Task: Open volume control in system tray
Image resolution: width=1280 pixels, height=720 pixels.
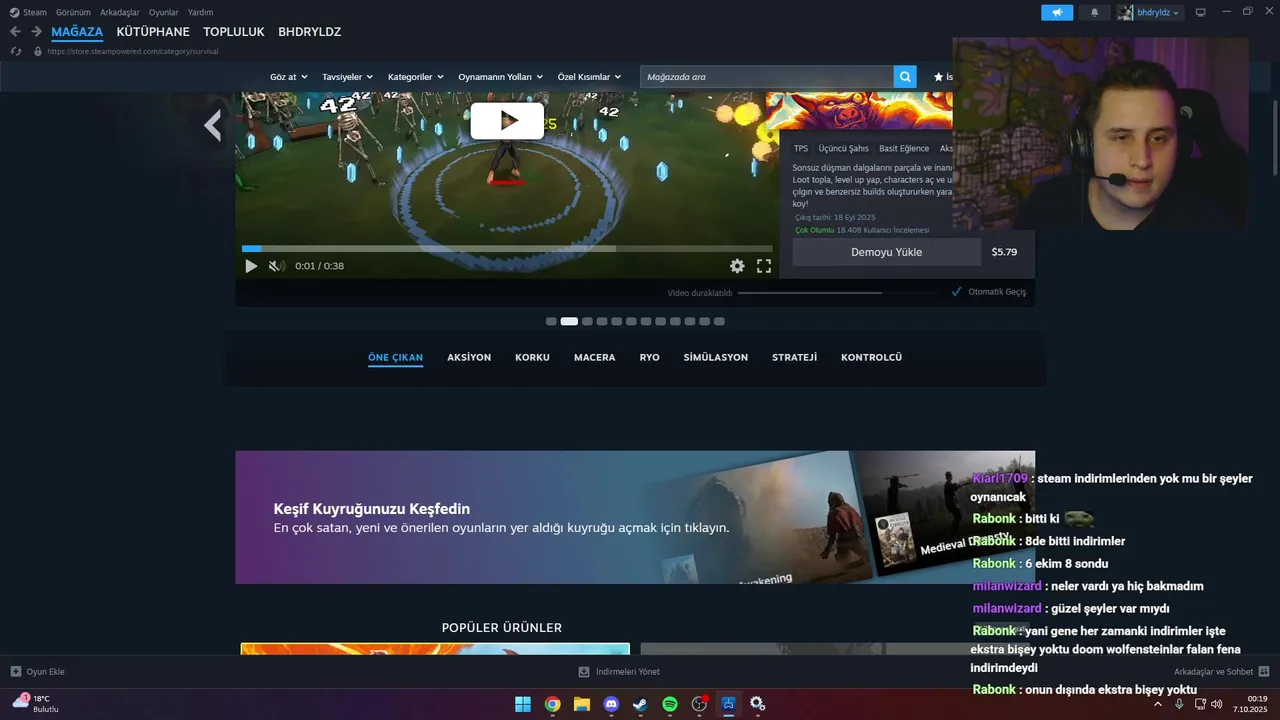Action: tap(1217, 704)
